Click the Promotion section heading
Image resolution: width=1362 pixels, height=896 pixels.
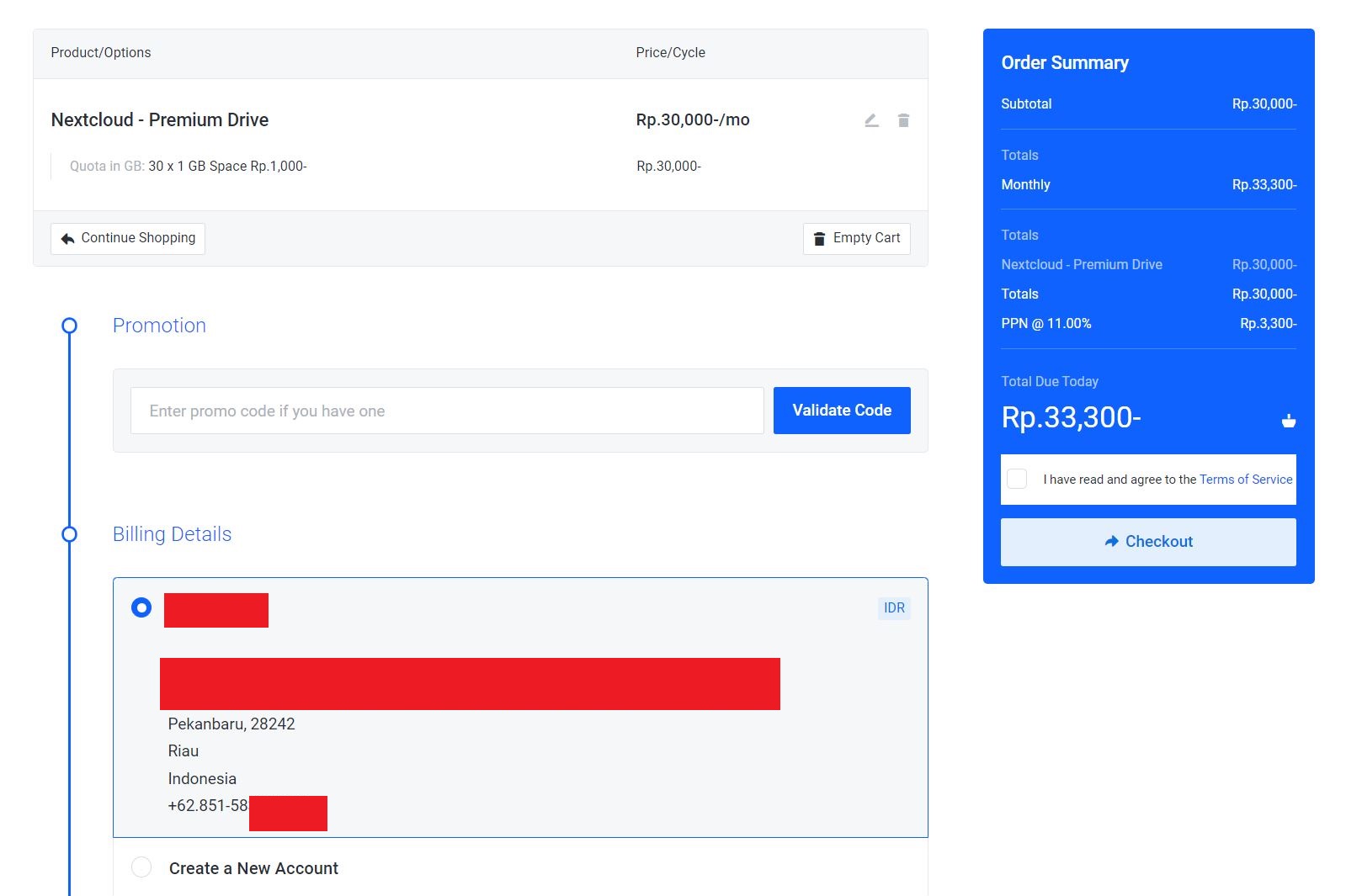[159, 326]
